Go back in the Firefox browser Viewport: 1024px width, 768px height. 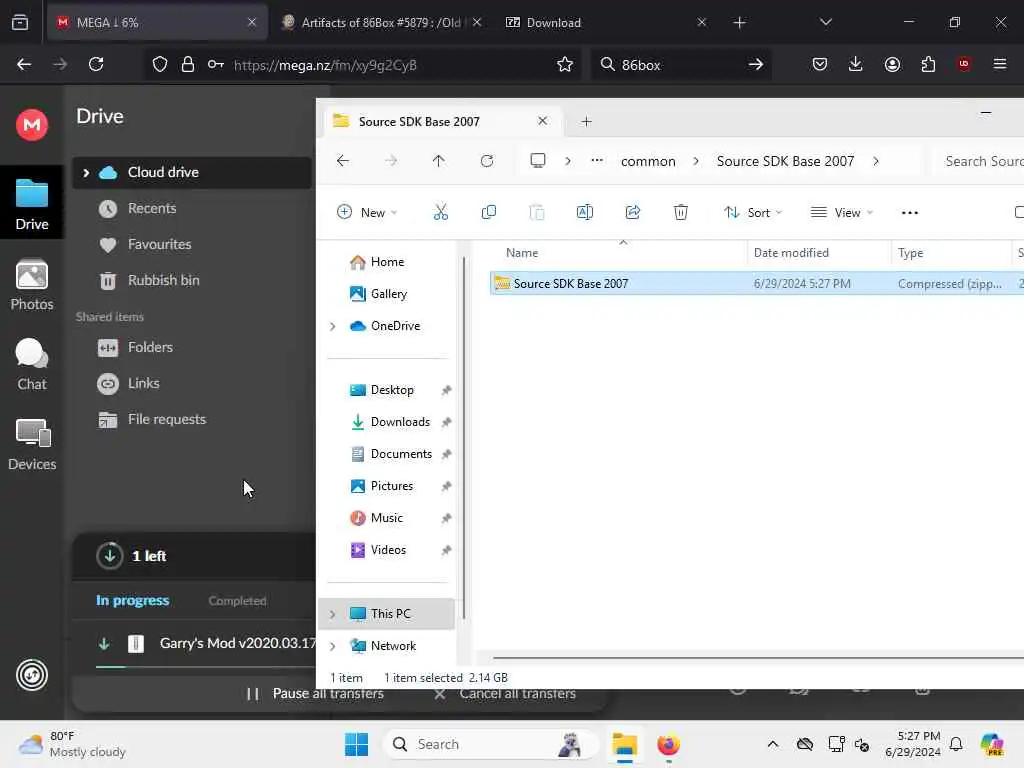tap(24, 64)
